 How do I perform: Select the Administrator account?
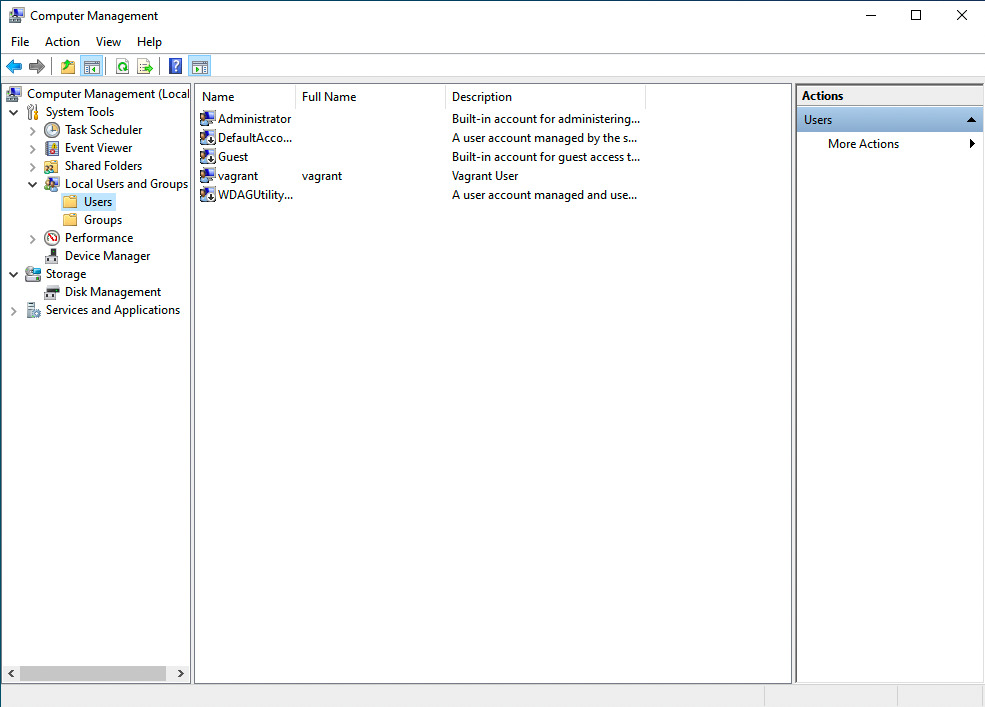coord(253,118)
